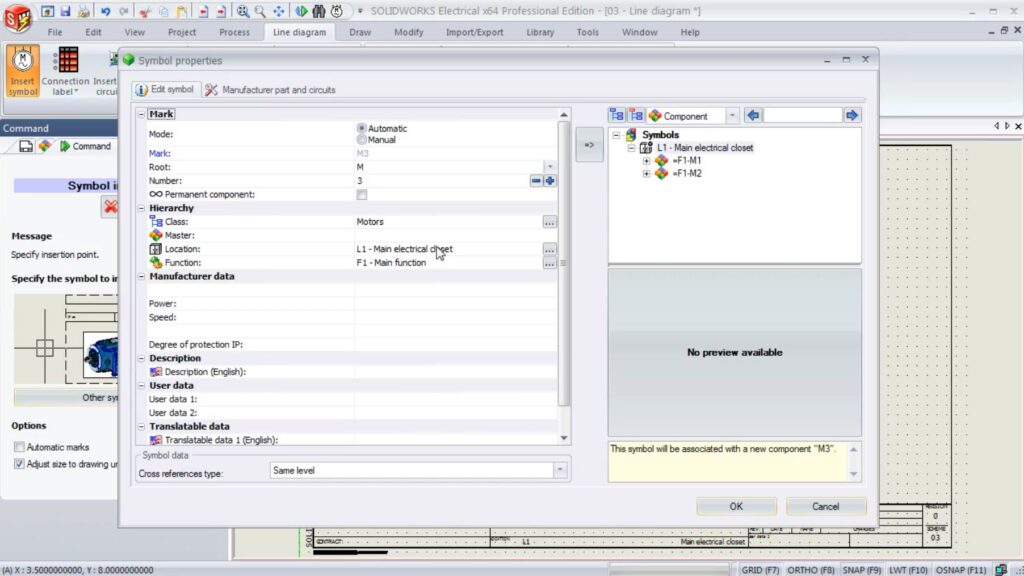Click the second tree display mode icon
Viewport: 1024px width, 576px height.
(636, 116)
